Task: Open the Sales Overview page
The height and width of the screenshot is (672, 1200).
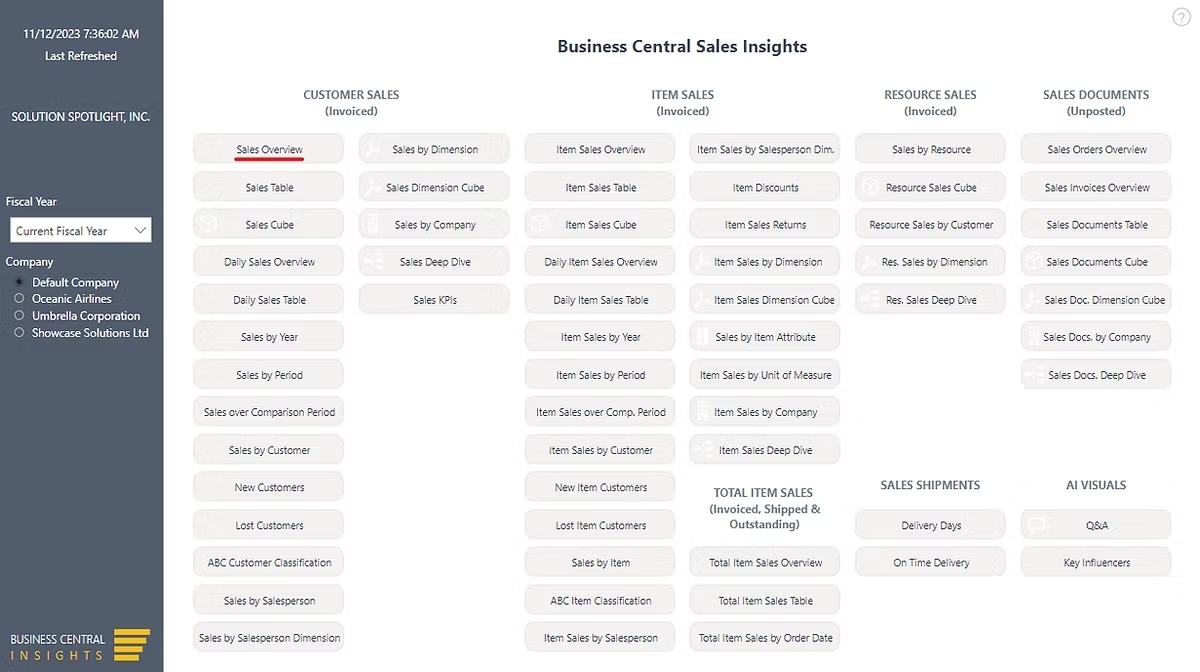Action: 268,149
